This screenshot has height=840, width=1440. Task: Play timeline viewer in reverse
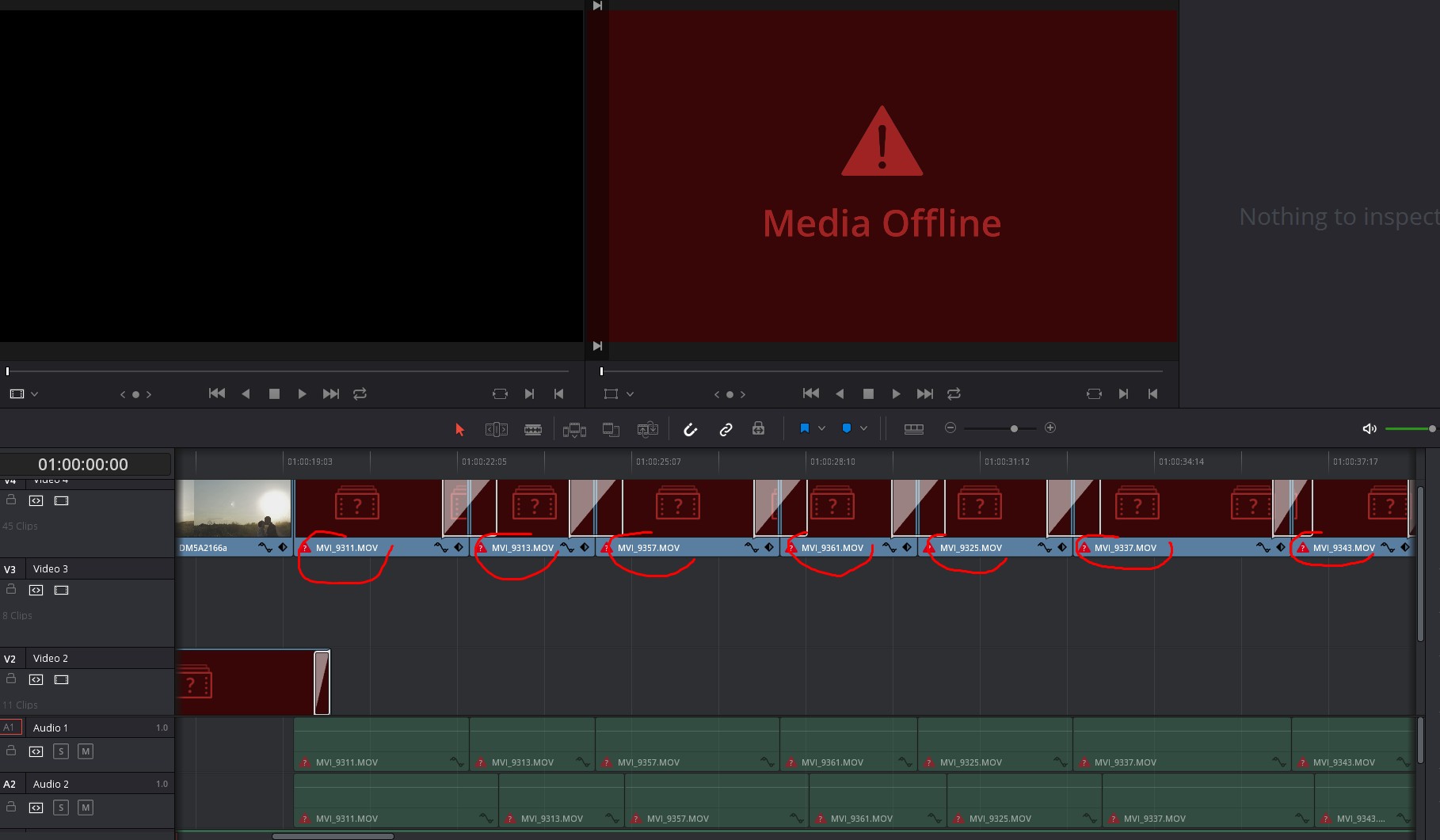[x=840, y=393]
